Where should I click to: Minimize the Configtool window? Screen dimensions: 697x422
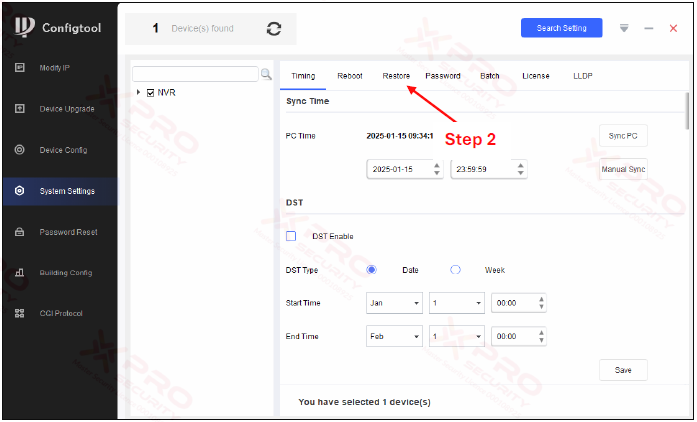(649, 28)
